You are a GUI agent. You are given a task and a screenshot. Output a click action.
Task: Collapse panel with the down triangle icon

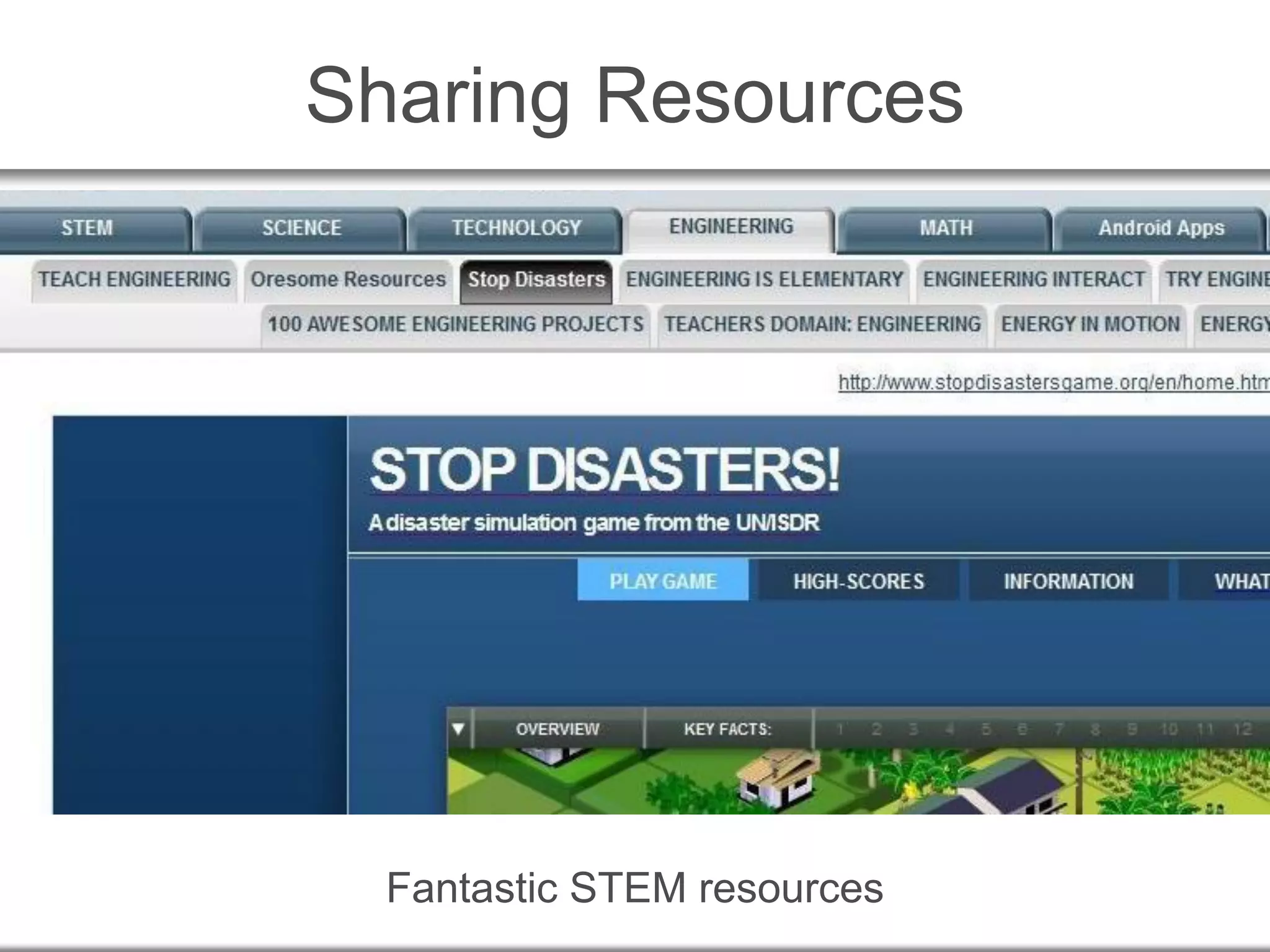[458, 729]
